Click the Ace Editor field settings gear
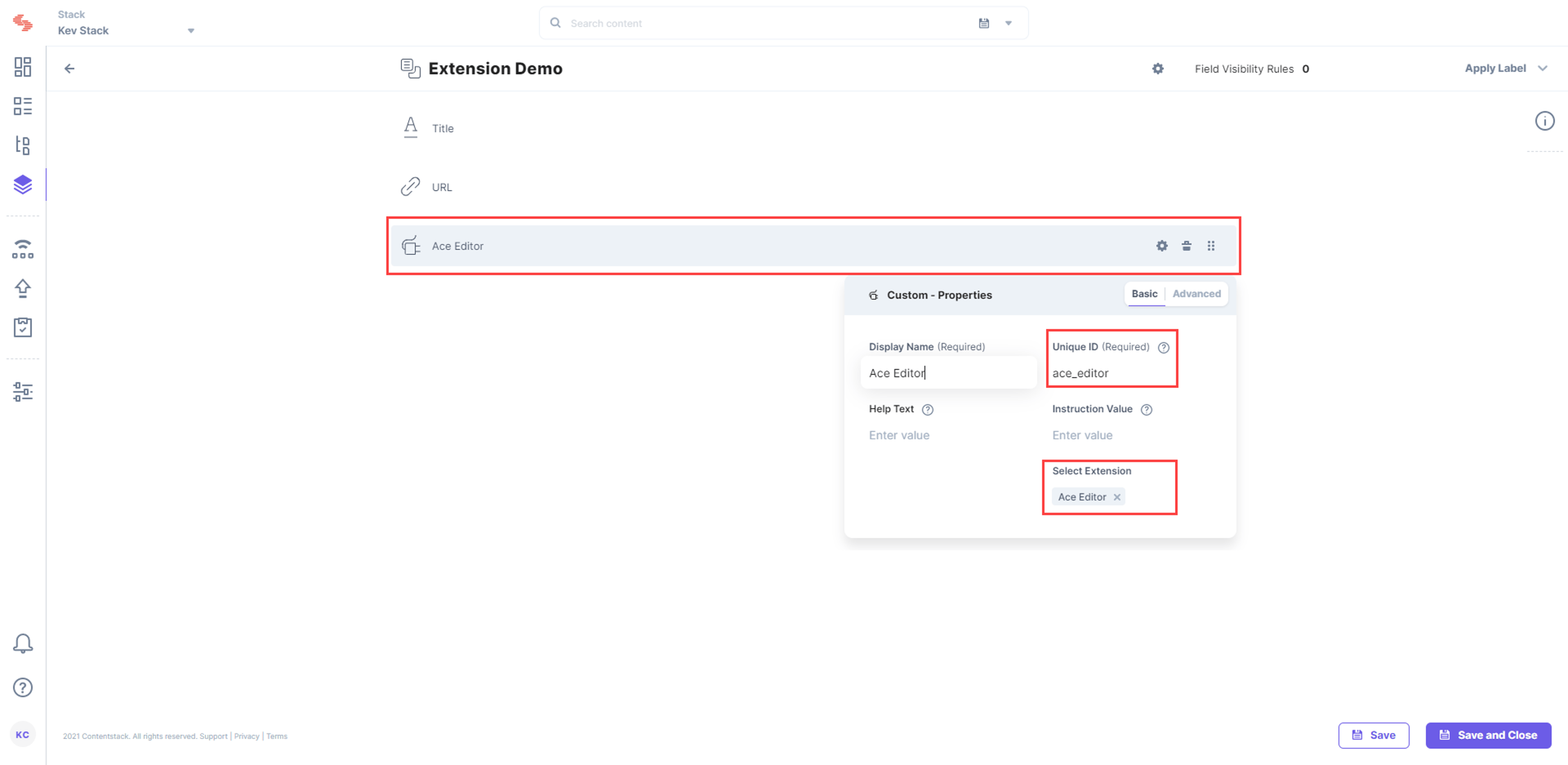 point(1162,246)
